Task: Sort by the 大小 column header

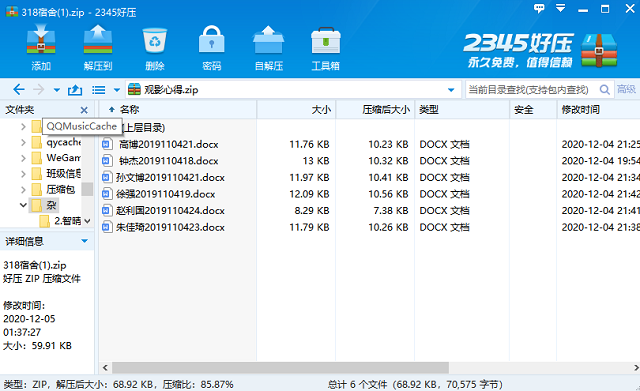Action: click(296, 109)
